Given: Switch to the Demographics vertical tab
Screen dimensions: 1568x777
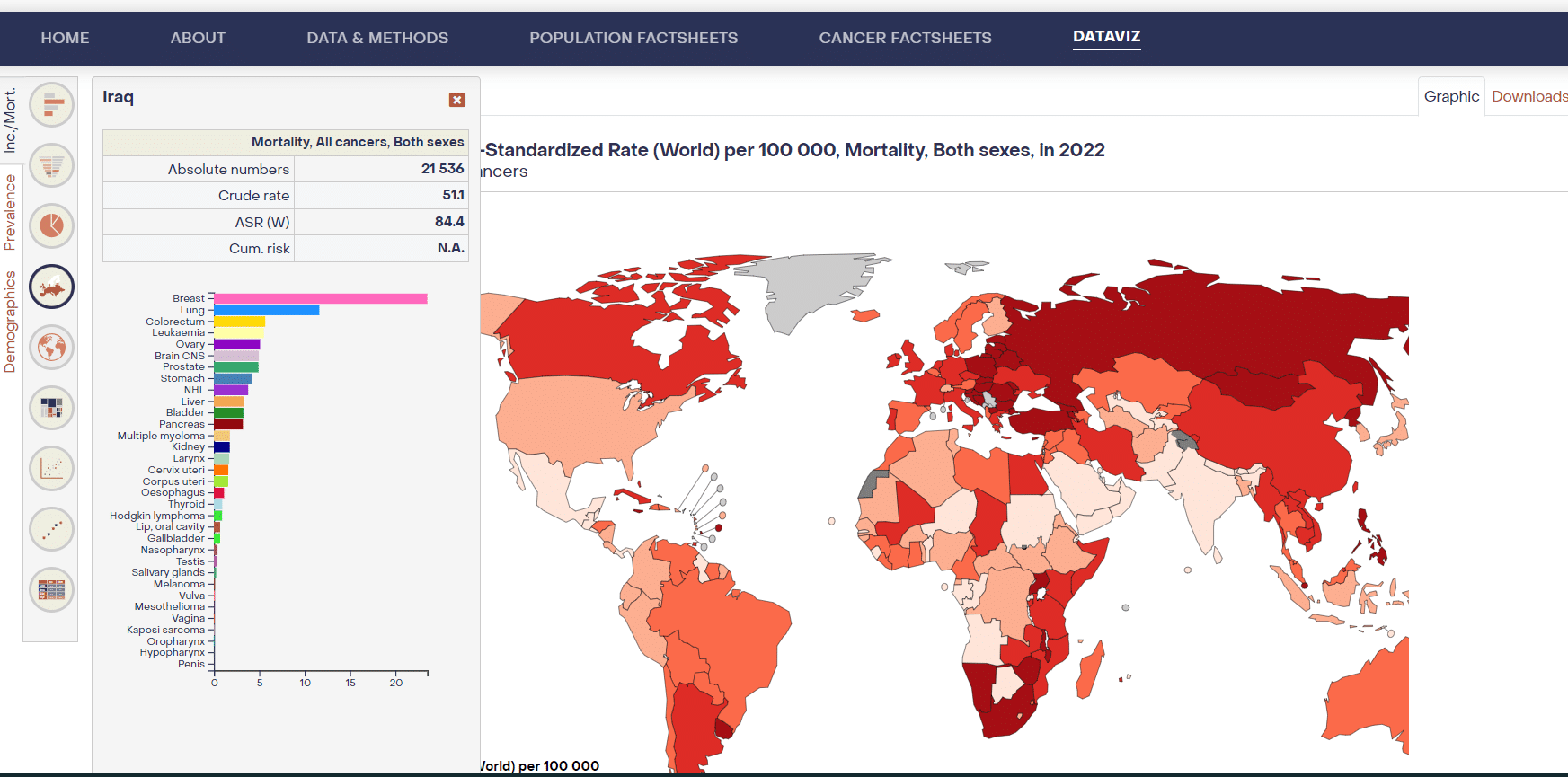Looking at the screenshot, I should [x=11, y=322].
